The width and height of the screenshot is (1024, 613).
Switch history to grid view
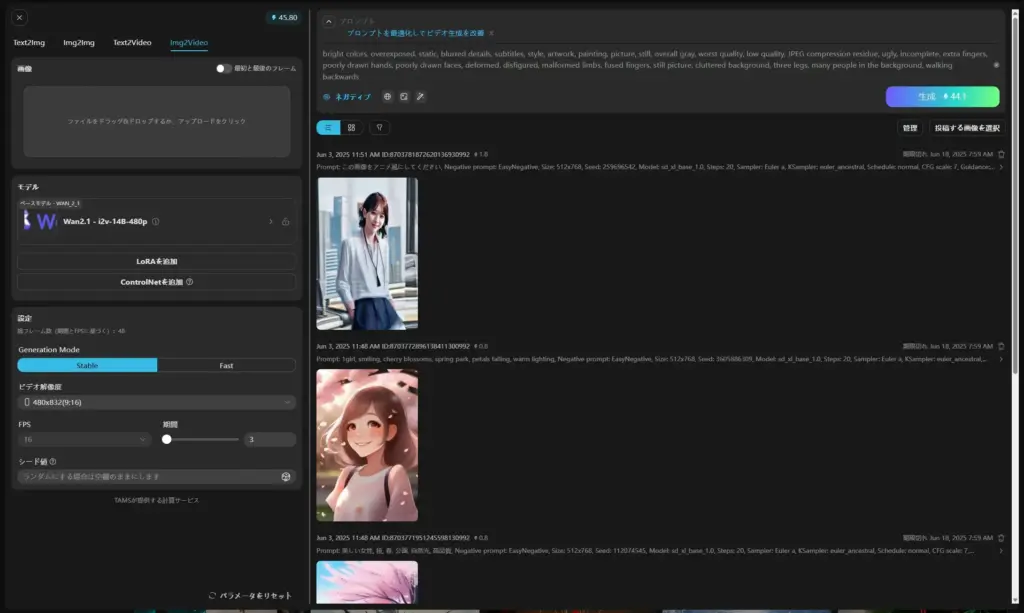[352, 128]
